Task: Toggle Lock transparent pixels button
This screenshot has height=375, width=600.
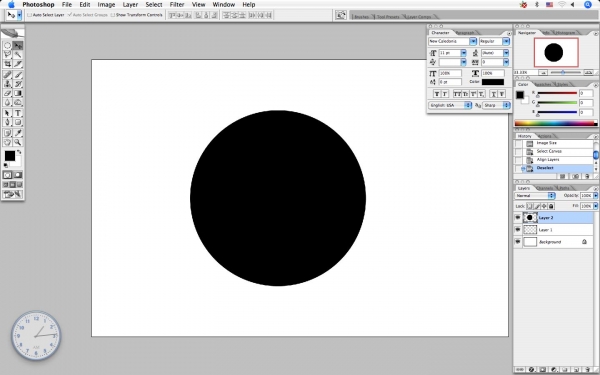Action: pos(530,206)
